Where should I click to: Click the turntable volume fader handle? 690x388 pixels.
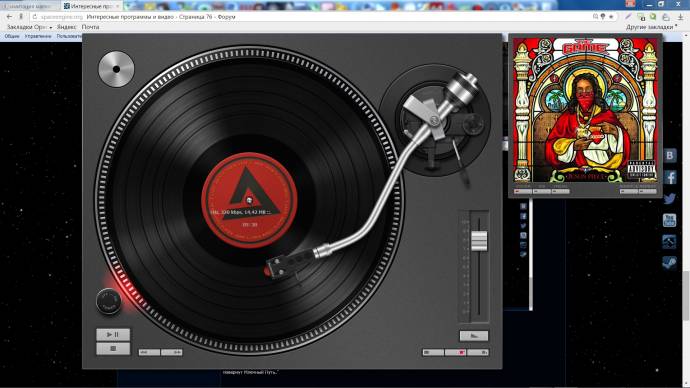point(479,241)
